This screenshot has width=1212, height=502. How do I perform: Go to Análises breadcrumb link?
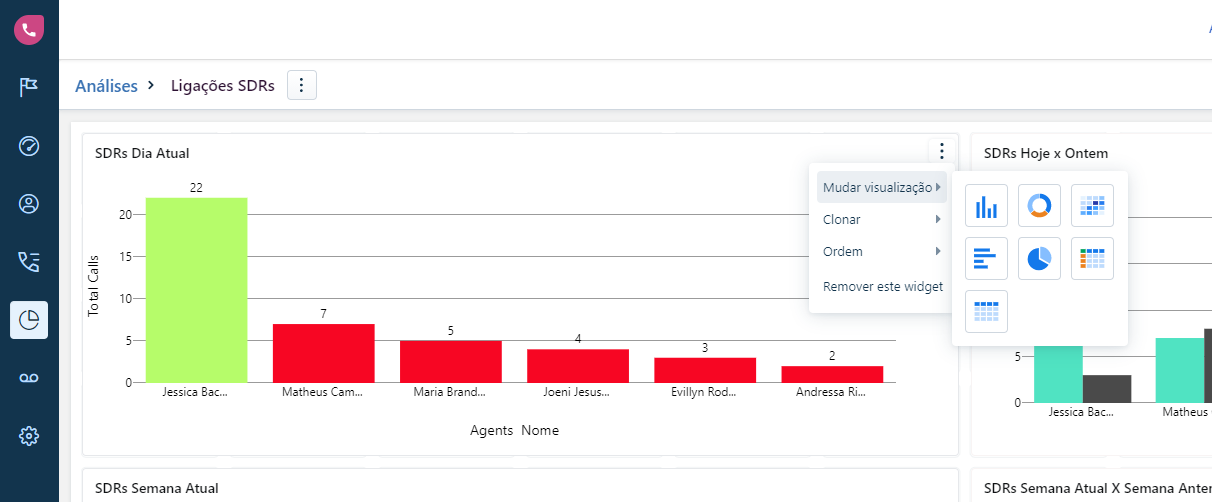coord(106,86)
